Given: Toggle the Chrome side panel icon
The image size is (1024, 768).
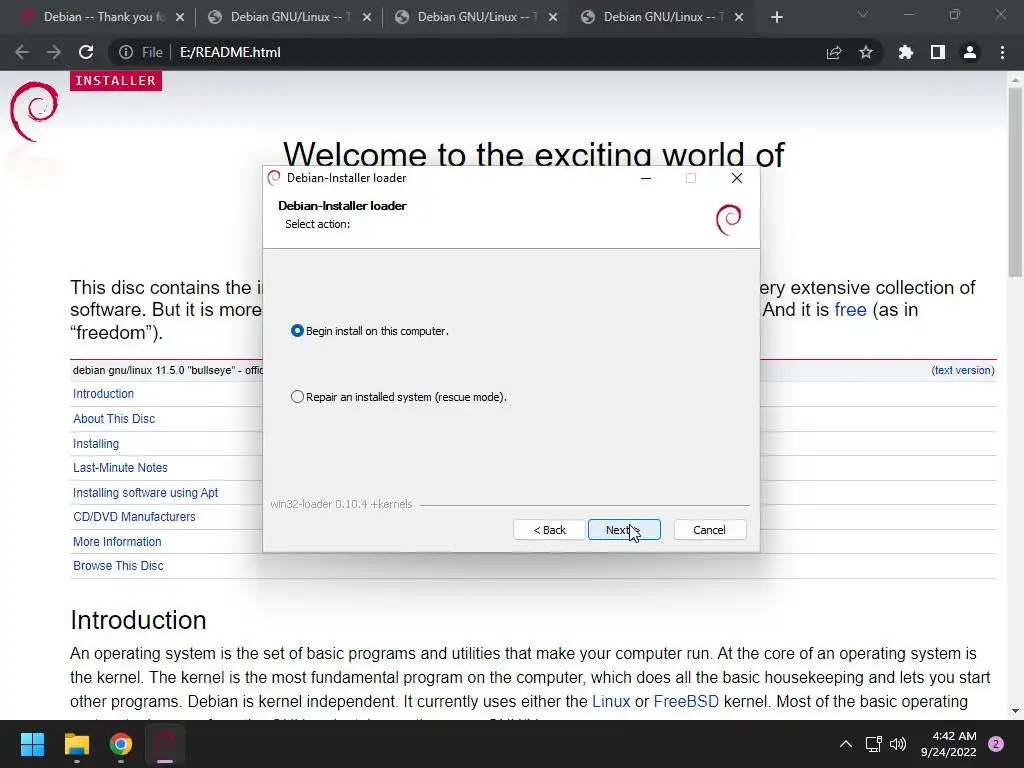Looking at the screenshot, I should click(x=938, y=52).
